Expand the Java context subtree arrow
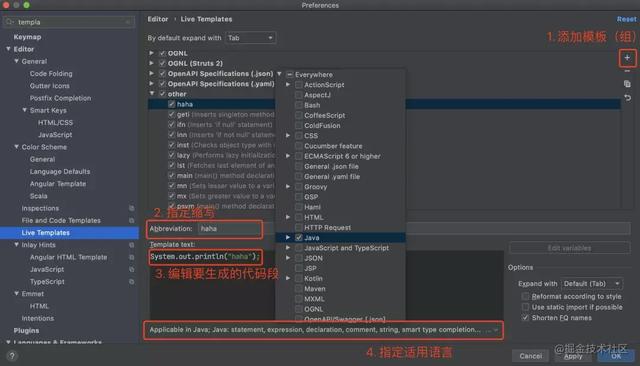The width and height of the screenshot is (640, 366). pos(288,237)
